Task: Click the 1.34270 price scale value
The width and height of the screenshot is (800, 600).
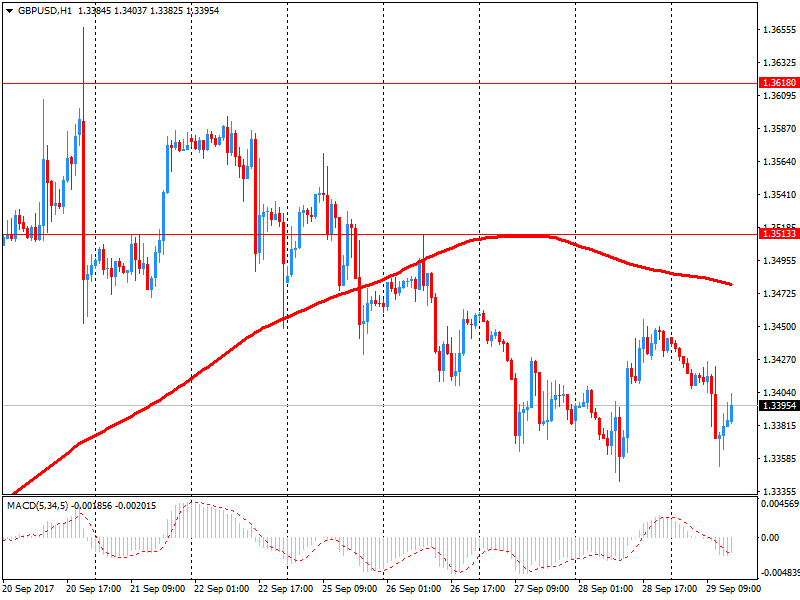Action: [779, 360]
